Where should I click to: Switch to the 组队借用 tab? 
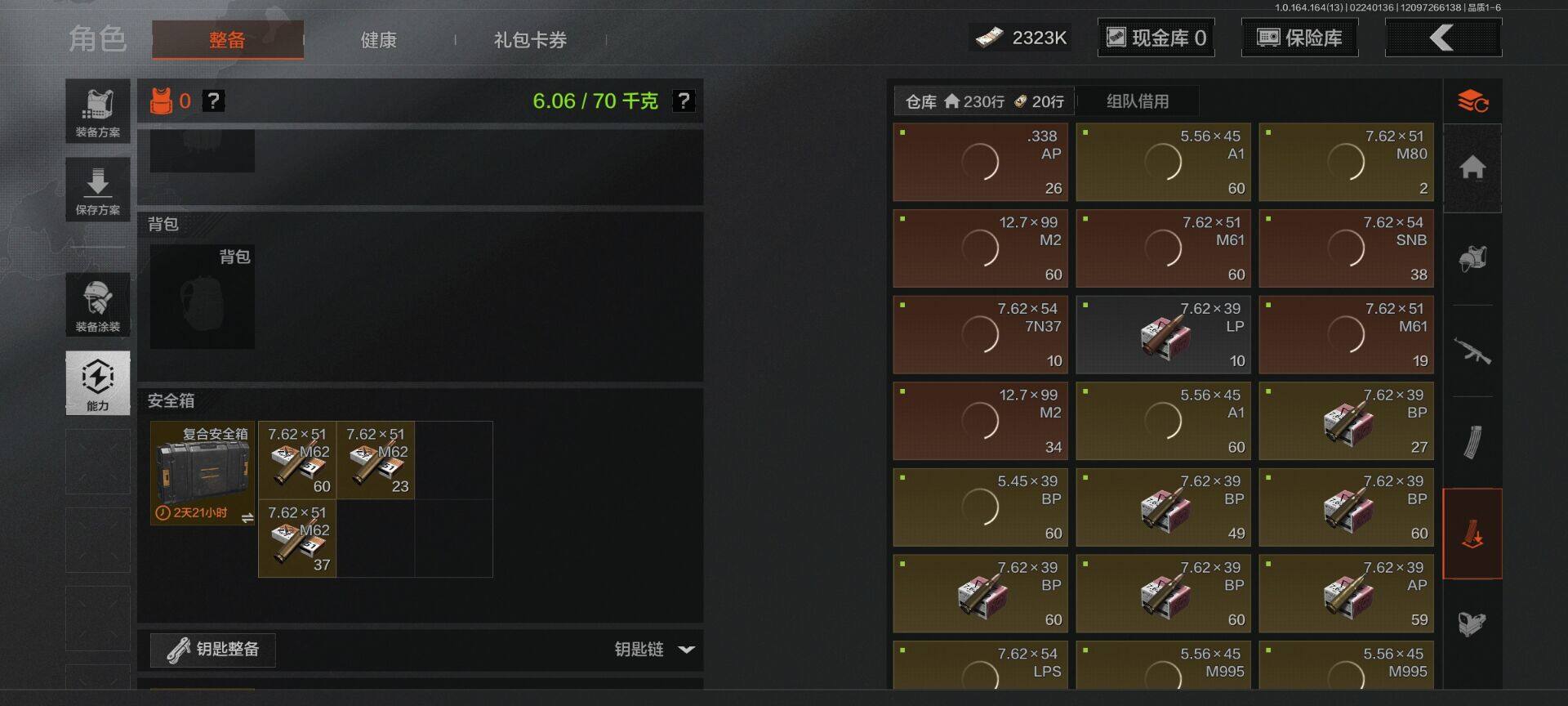pos(1138,101)
